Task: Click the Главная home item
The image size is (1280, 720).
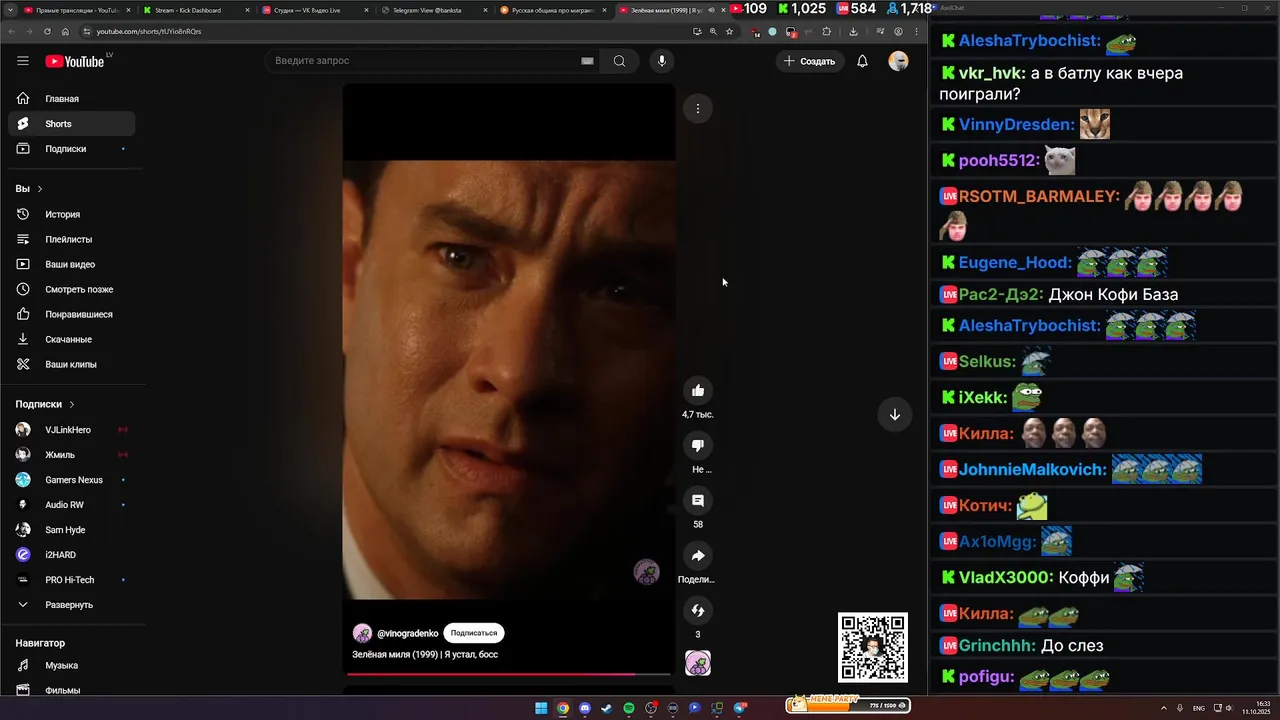Action: [x=71, y=99]
